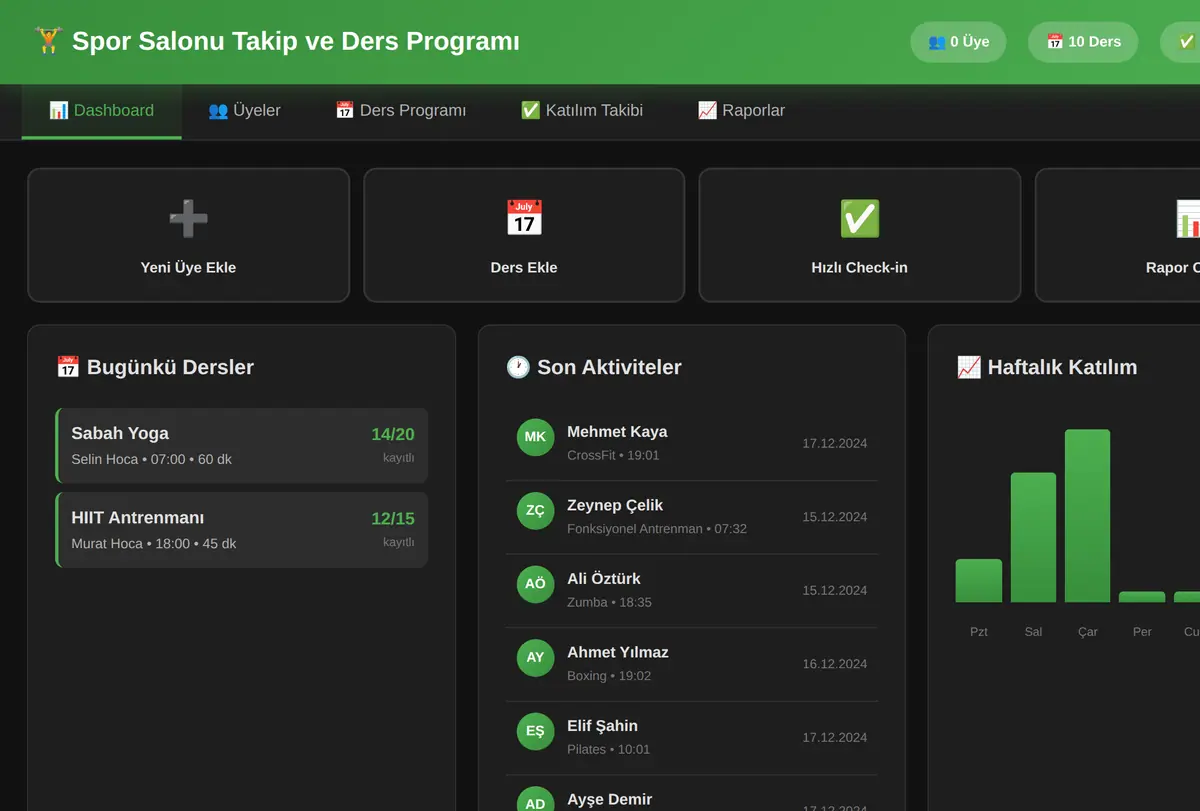1200x811 pixels.
Task: Open the Raporlar tab
Action: point(741,111)
